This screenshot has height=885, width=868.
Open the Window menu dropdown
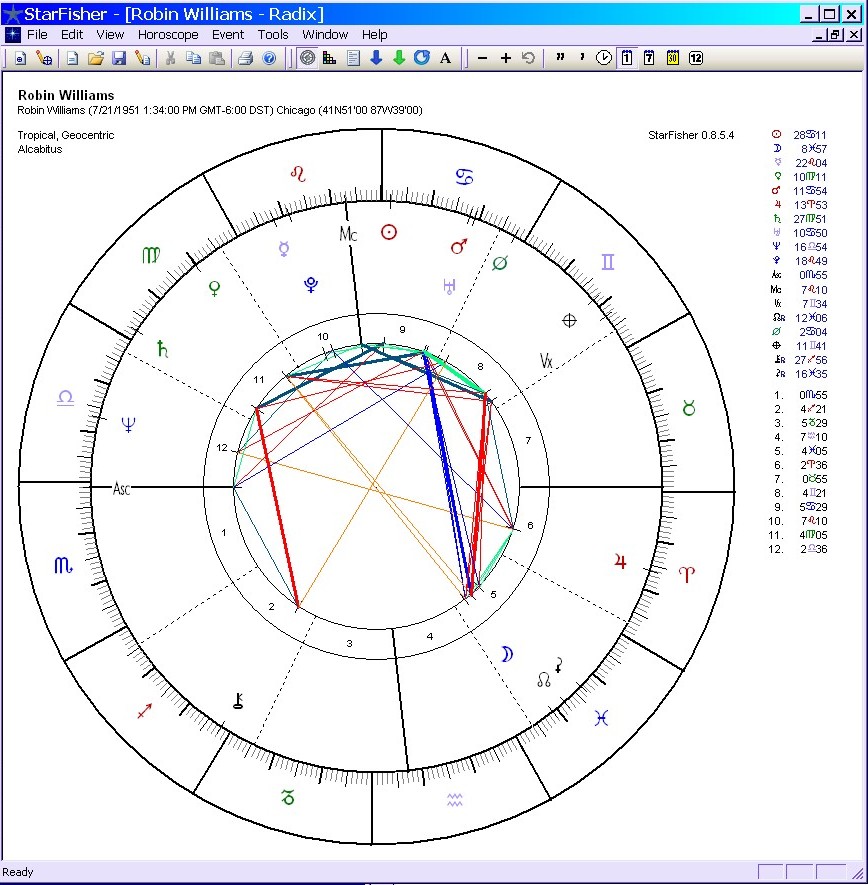[325, 34]
